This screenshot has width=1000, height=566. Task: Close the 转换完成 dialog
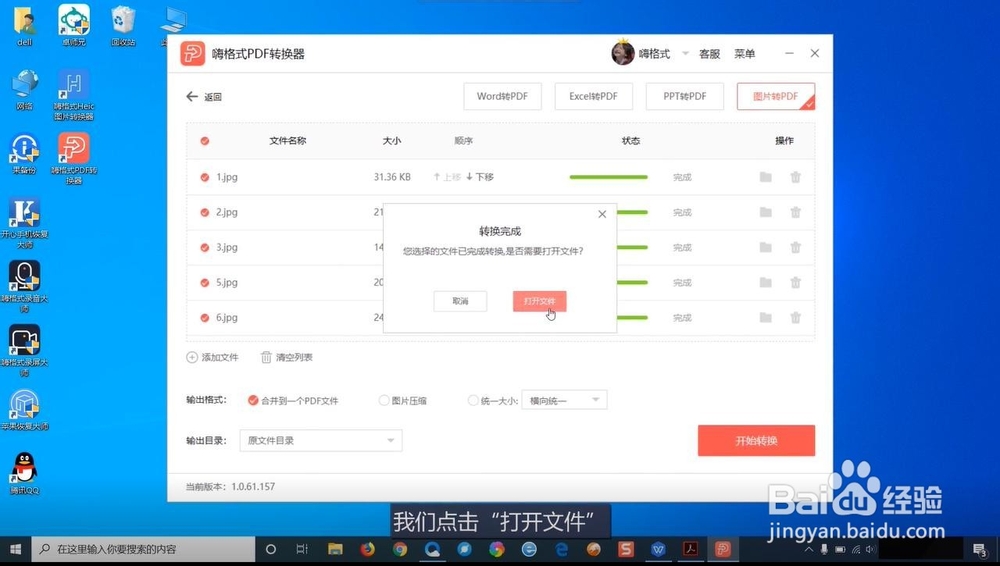click(x=602, y=214)
